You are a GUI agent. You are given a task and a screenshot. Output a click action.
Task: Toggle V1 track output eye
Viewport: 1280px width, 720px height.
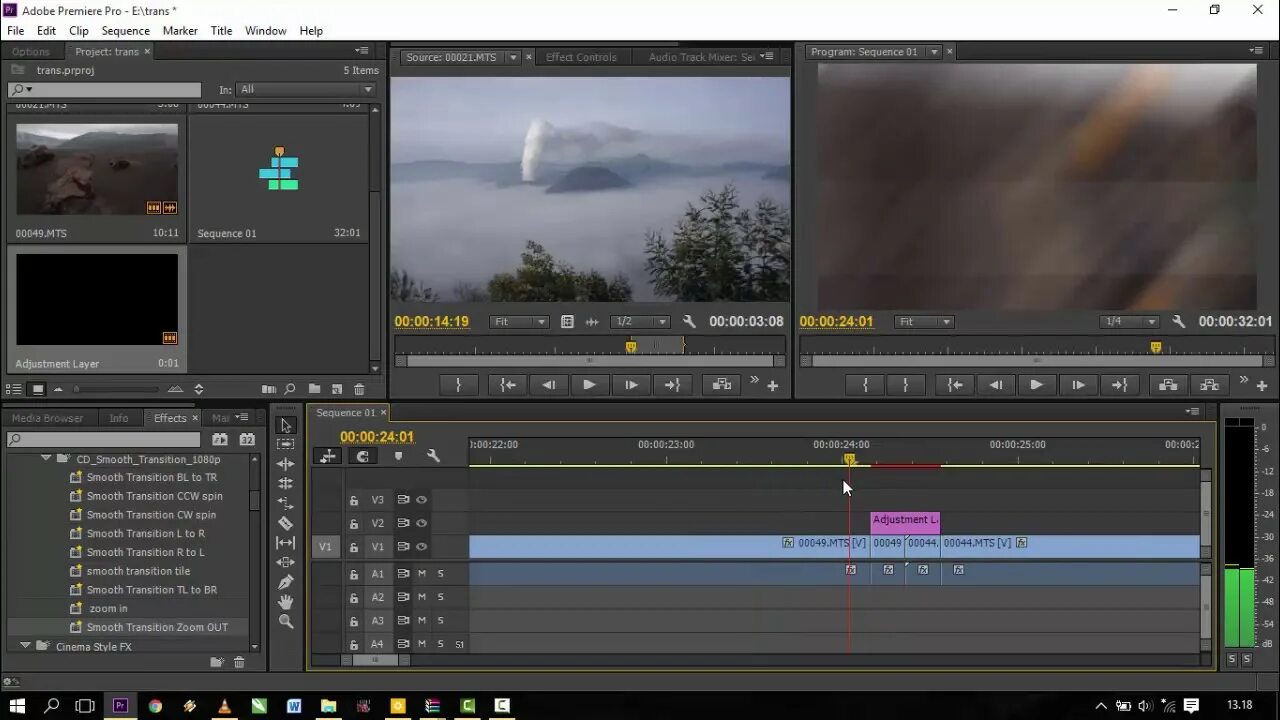tap(422, 547)
